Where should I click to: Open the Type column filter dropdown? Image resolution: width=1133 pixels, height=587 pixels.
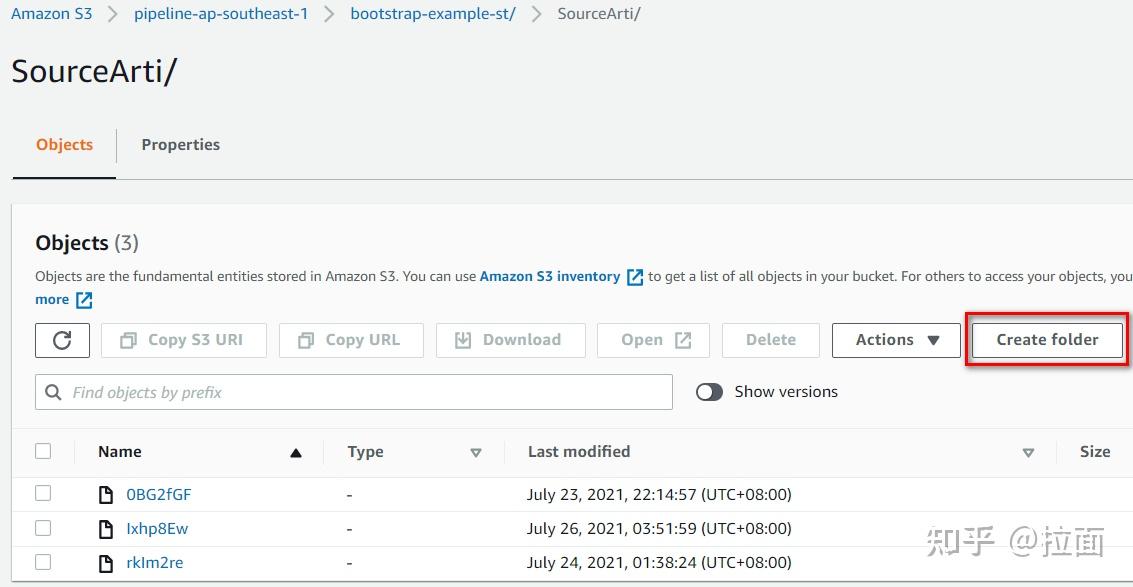[476, 452]
